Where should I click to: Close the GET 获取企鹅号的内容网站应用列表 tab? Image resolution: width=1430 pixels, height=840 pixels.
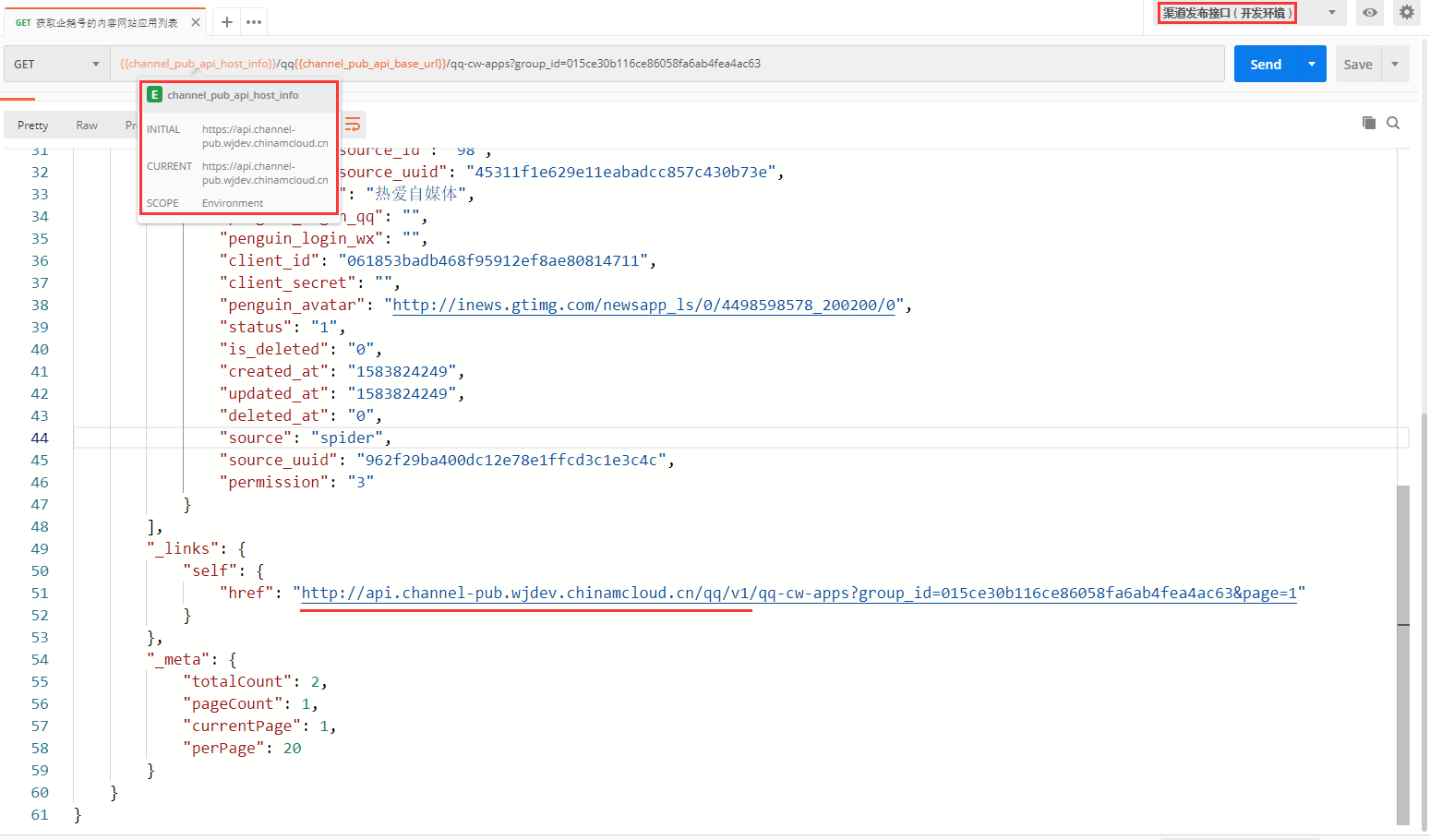click(196, 22)
